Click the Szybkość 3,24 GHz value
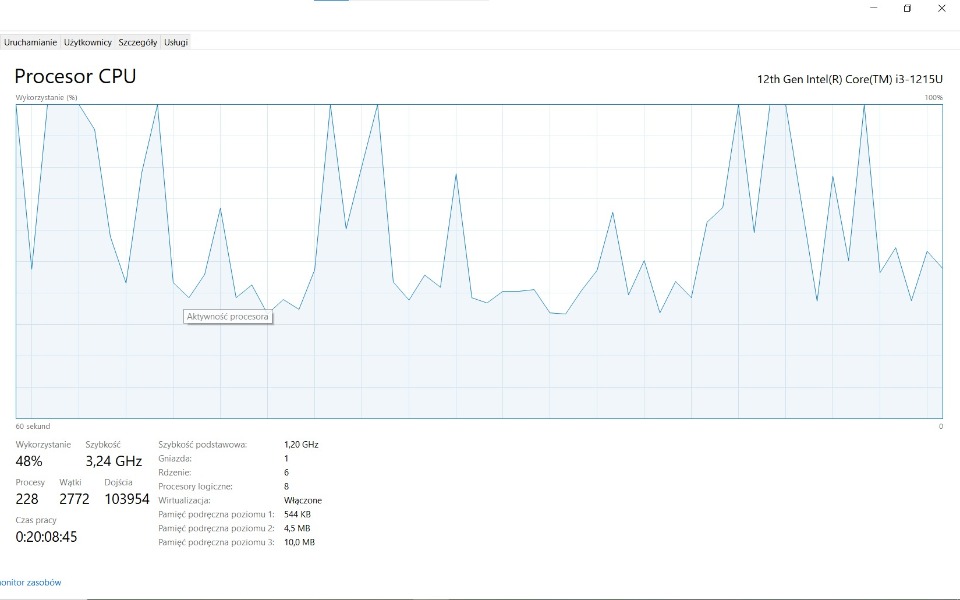The height and width of the screenshot is (600, 960). pyautogui.click(x=113, y=461)
